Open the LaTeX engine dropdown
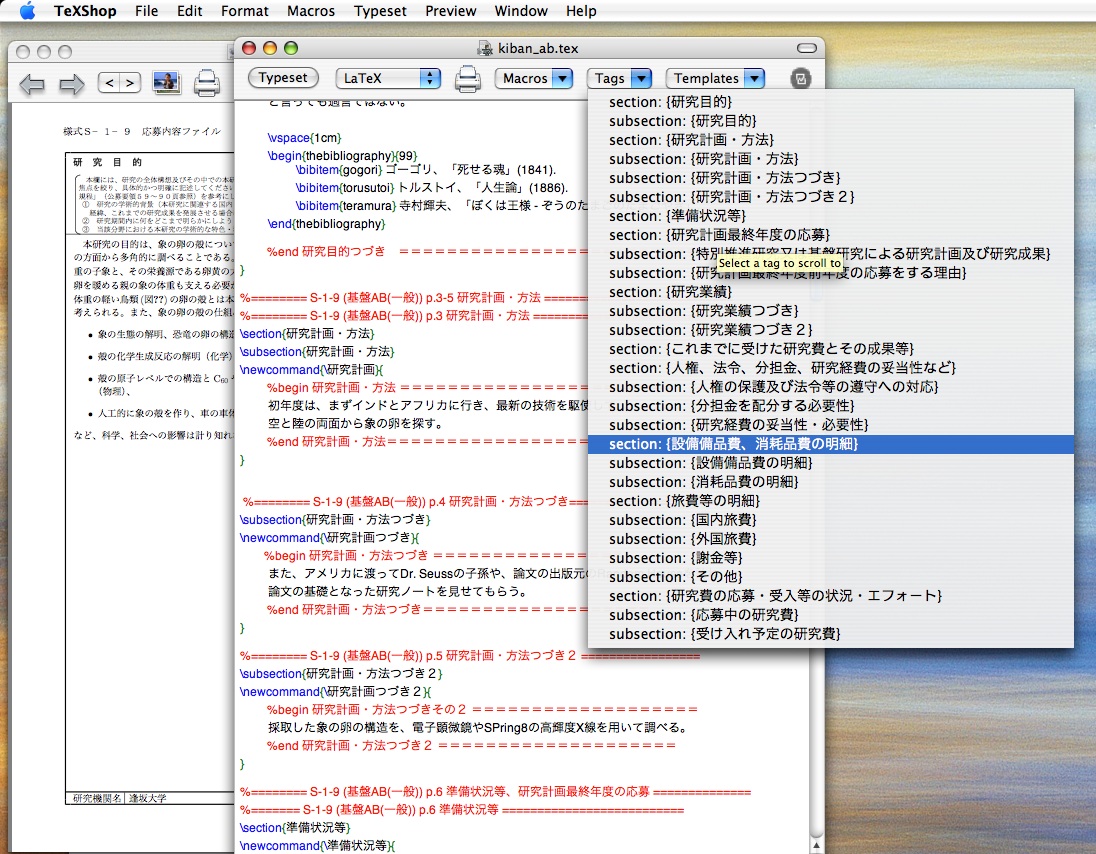 click(x=387, y=78)
